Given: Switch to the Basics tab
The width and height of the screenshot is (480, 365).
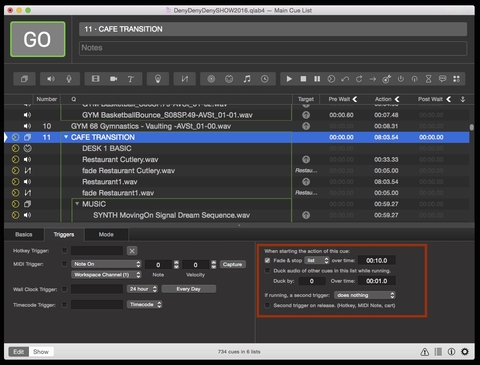Looking at the screenshot, I should pos(24,235).
